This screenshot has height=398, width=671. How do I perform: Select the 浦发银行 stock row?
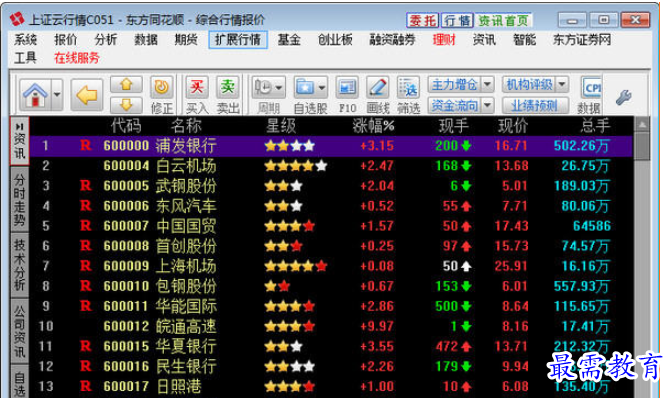point(331,146)
